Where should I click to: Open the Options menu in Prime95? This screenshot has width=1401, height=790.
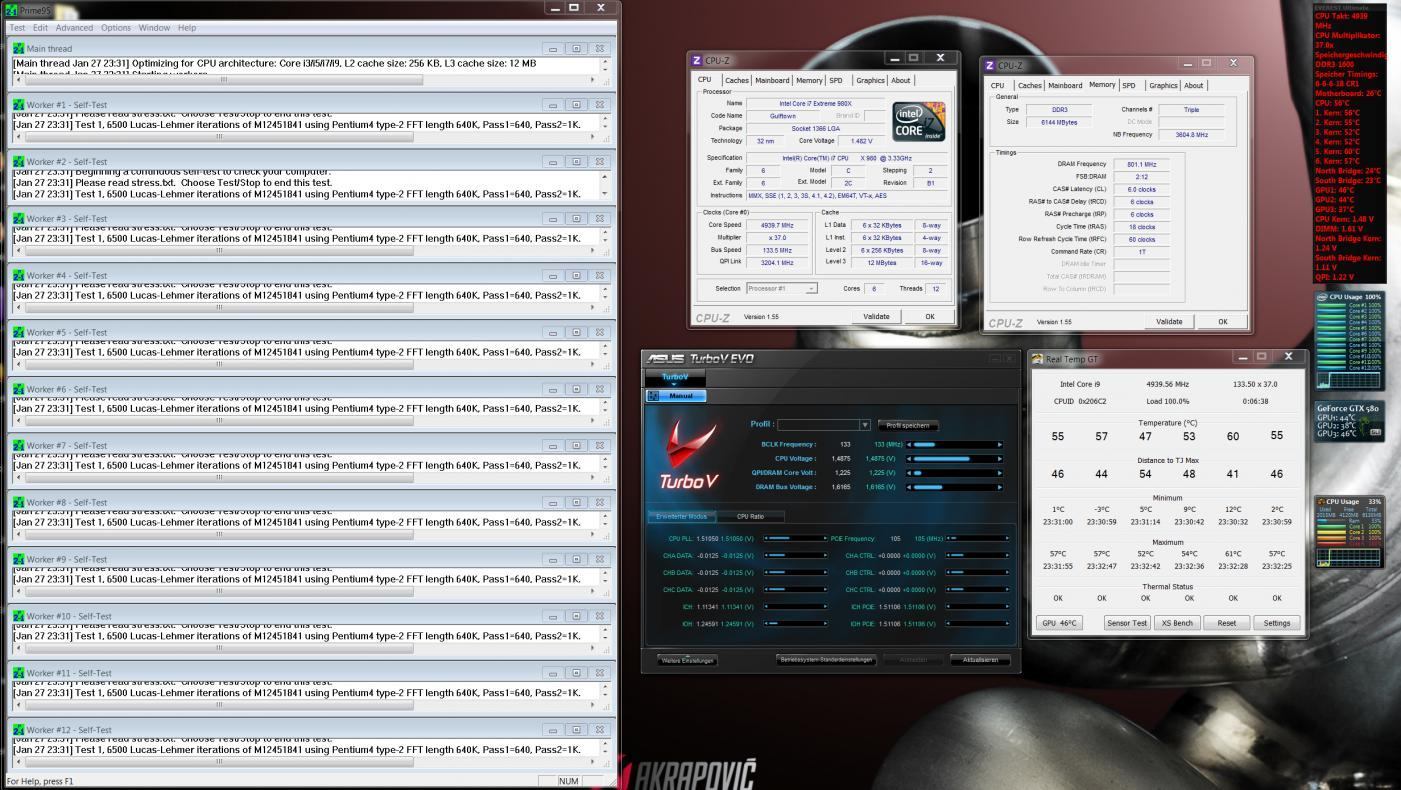116,27
